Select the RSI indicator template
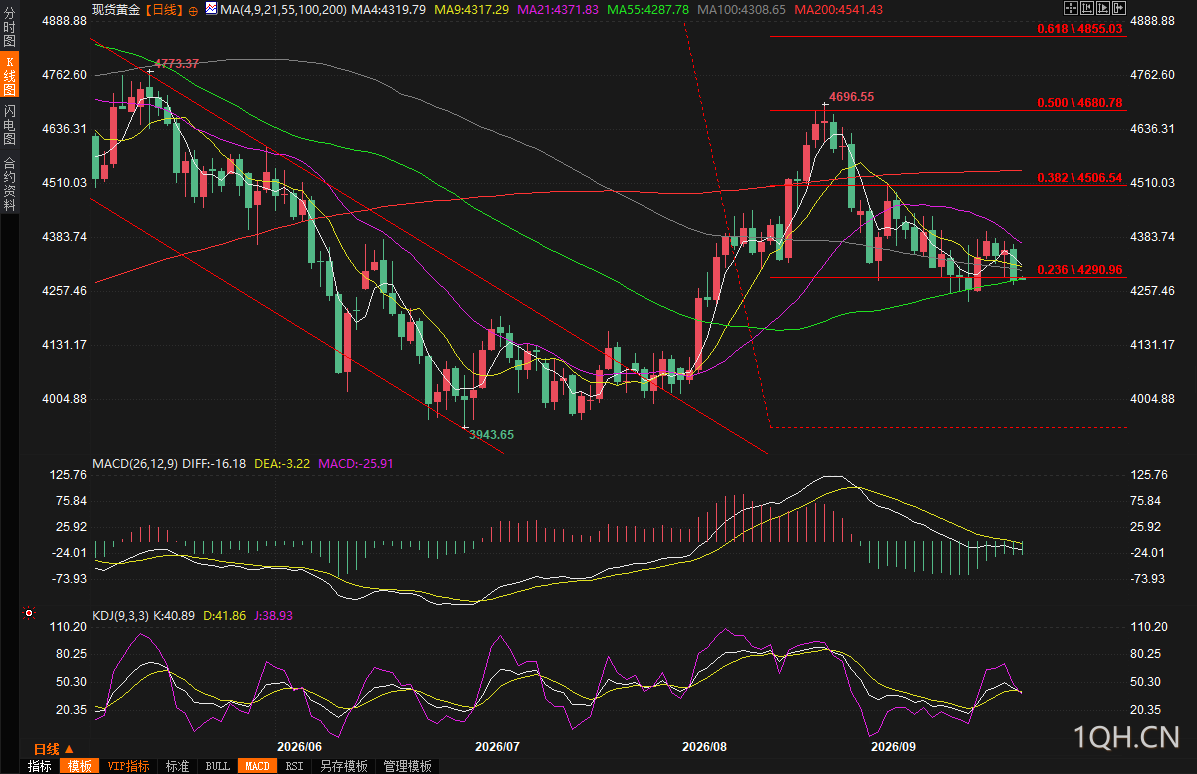This screenshot has height=774, width=1197. (x=295, y=766)
